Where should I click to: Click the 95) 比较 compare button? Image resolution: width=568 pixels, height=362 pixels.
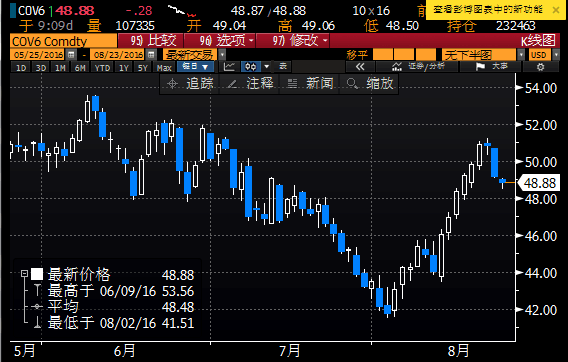click(x=151, y=41)
